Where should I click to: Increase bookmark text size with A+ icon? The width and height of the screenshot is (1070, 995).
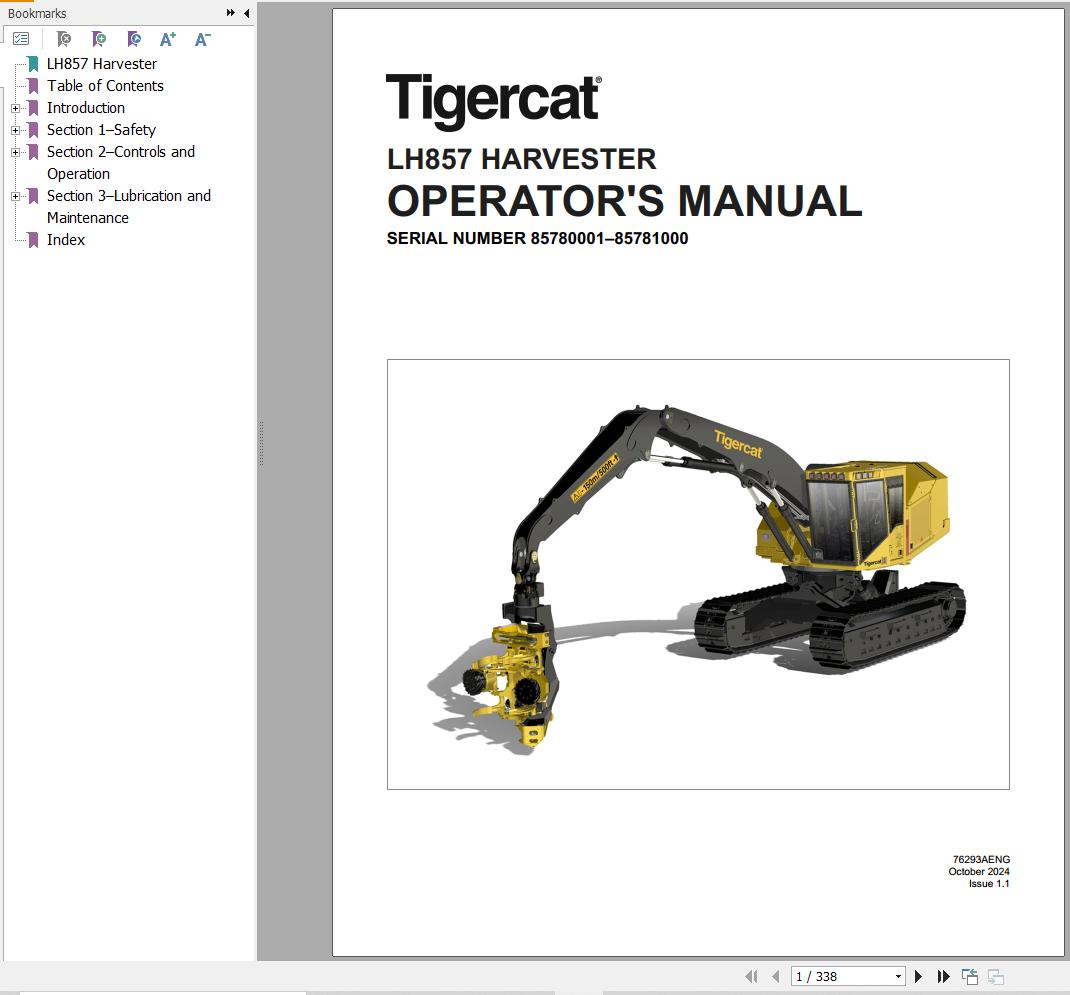(167, 39)
